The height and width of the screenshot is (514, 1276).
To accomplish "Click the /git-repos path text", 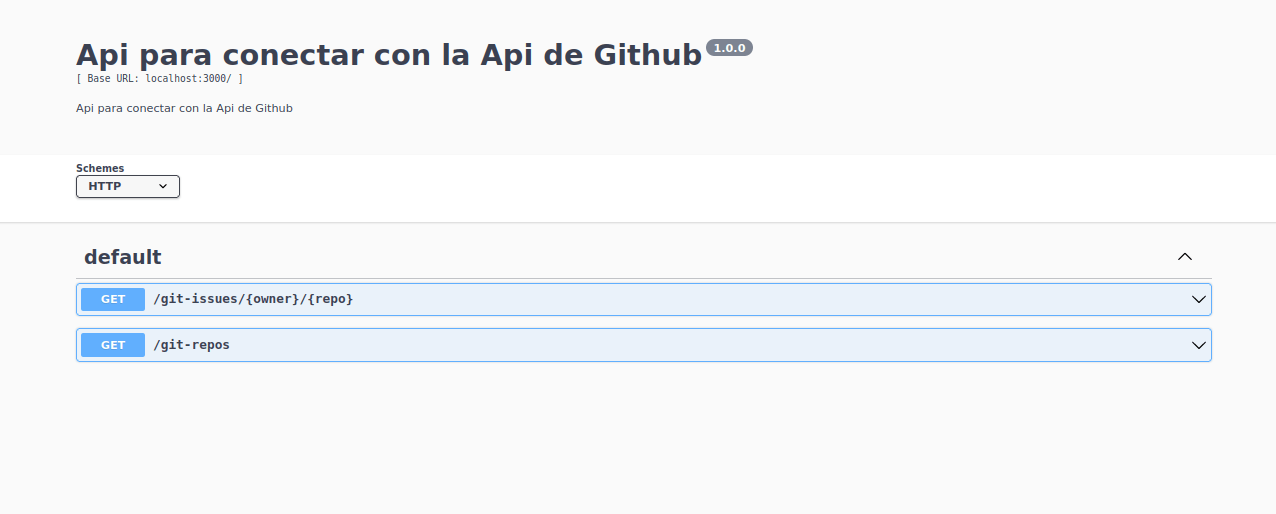I will (x=191, y=345).
